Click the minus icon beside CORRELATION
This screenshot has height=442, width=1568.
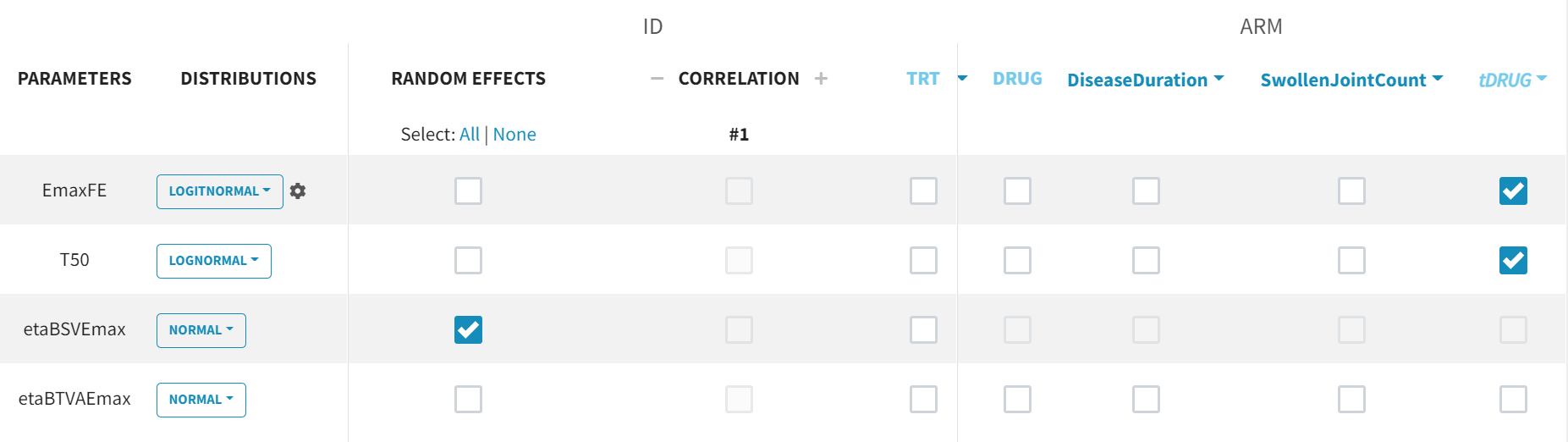657,79
